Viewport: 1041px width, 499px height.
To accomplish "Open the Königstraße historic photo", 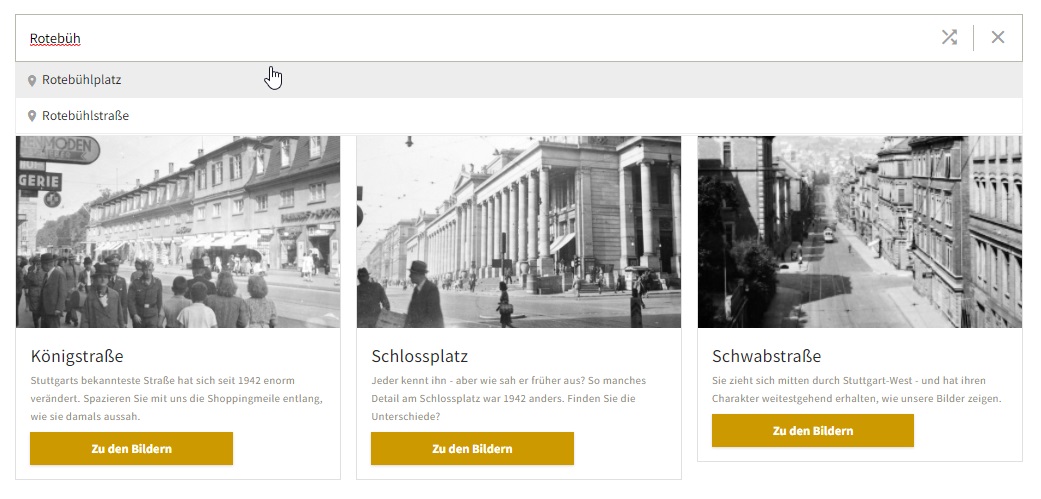I will pos(178,232).
